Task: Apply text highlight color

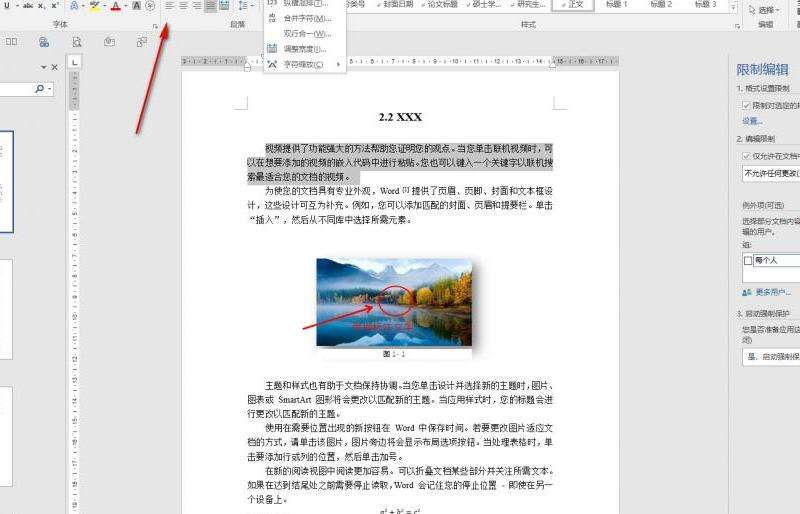Action: tap(94, 6)
